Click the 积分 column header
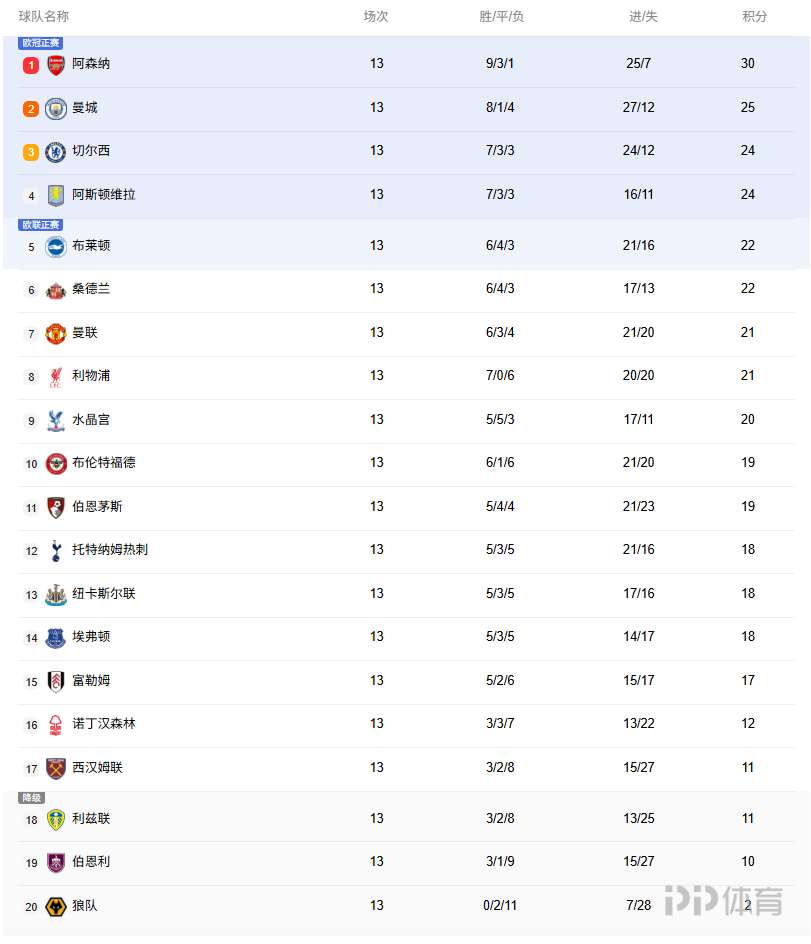 pyautogui.click(x=755, y=17)
